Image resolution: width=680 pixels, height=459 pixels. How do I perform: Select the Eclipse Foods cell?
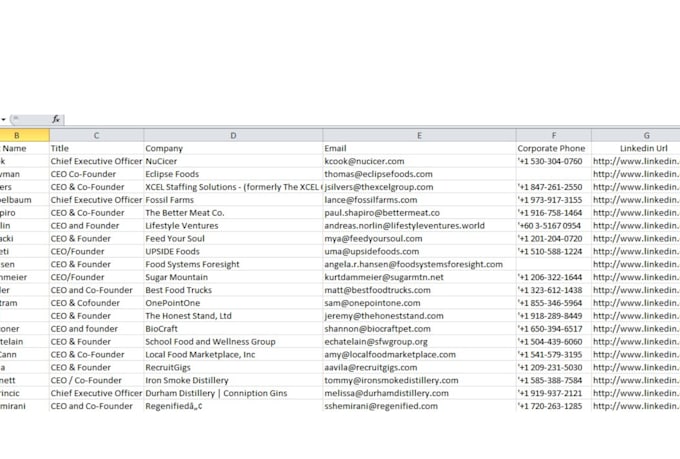[233, 174]
